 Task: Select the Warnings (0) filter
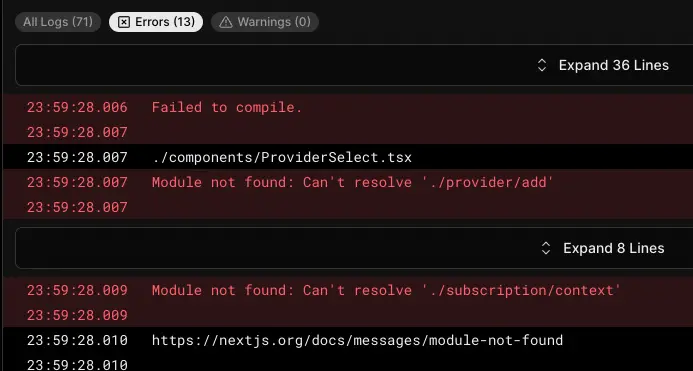pos(265,22)
